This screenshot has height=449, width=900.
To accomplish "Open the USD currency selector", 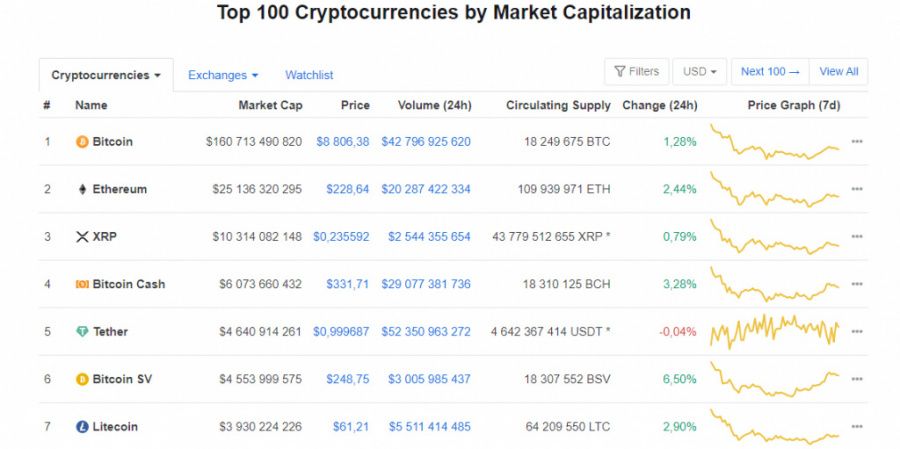I will coord(700,72).
